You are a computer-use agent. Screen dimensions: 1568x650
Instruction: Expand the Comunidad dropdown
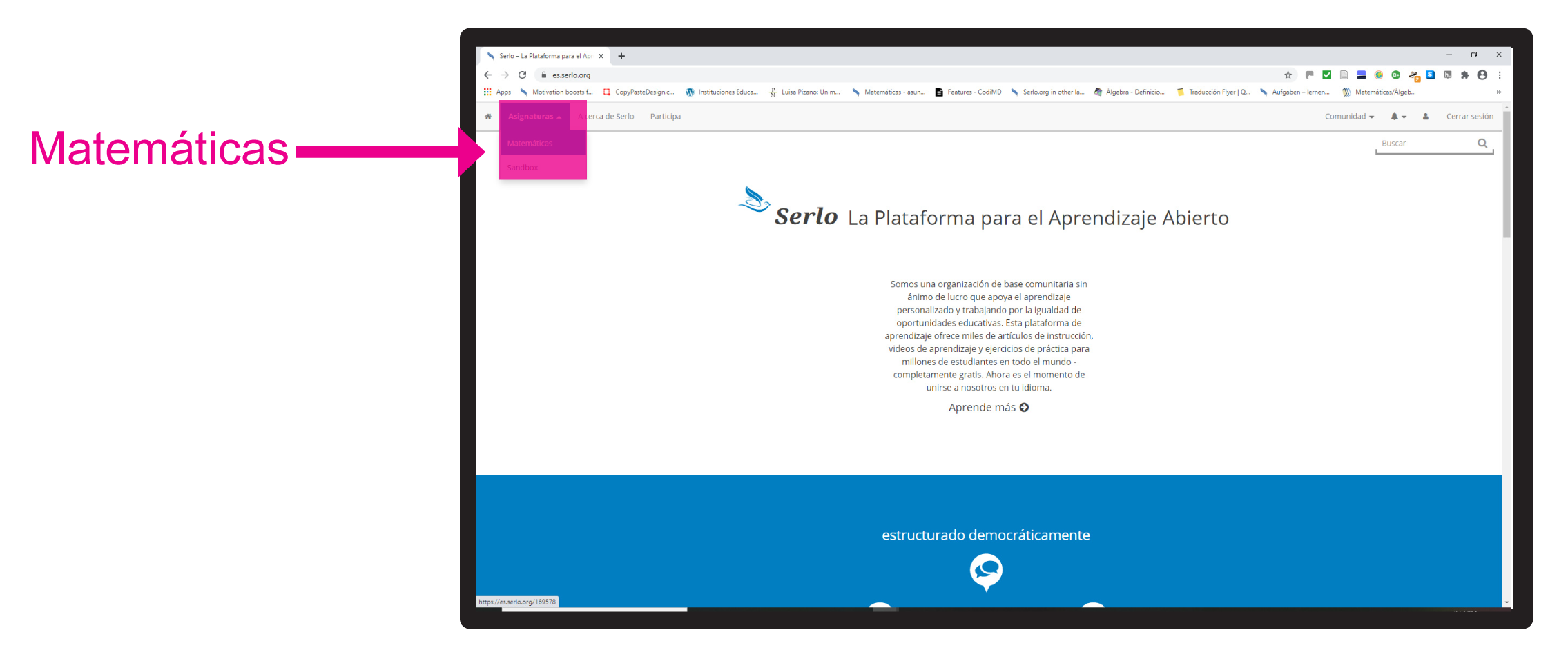pos(1349,117)
